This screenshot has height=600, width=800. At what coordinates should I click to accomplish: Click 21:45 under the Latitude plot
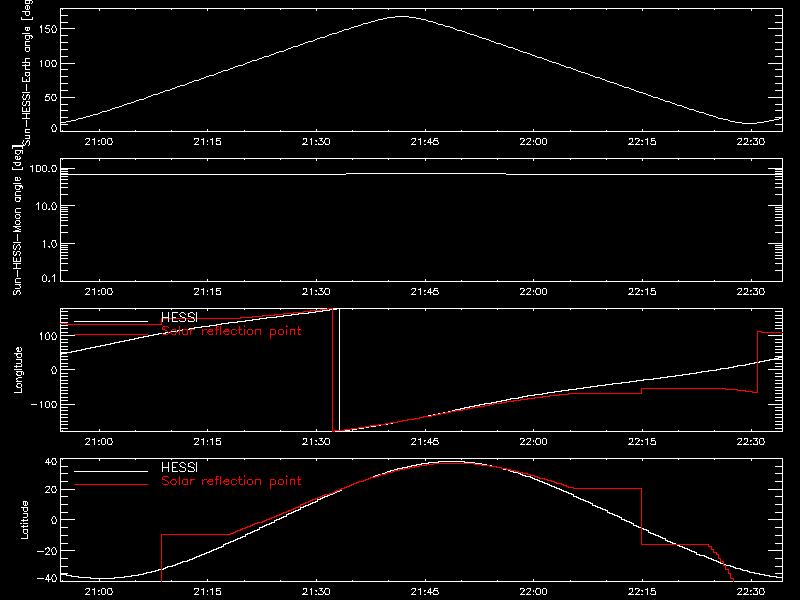click(x=424, y=592)
